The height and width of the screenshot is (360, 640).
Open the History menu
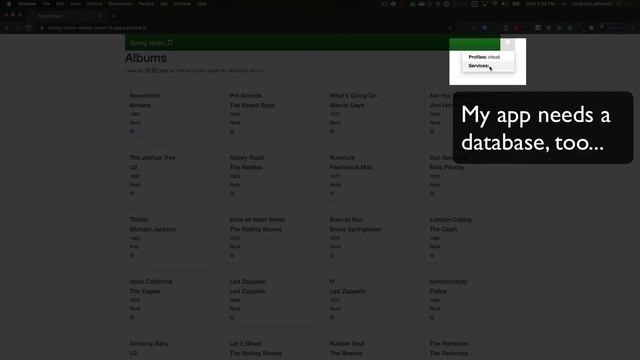coord(94,4)
